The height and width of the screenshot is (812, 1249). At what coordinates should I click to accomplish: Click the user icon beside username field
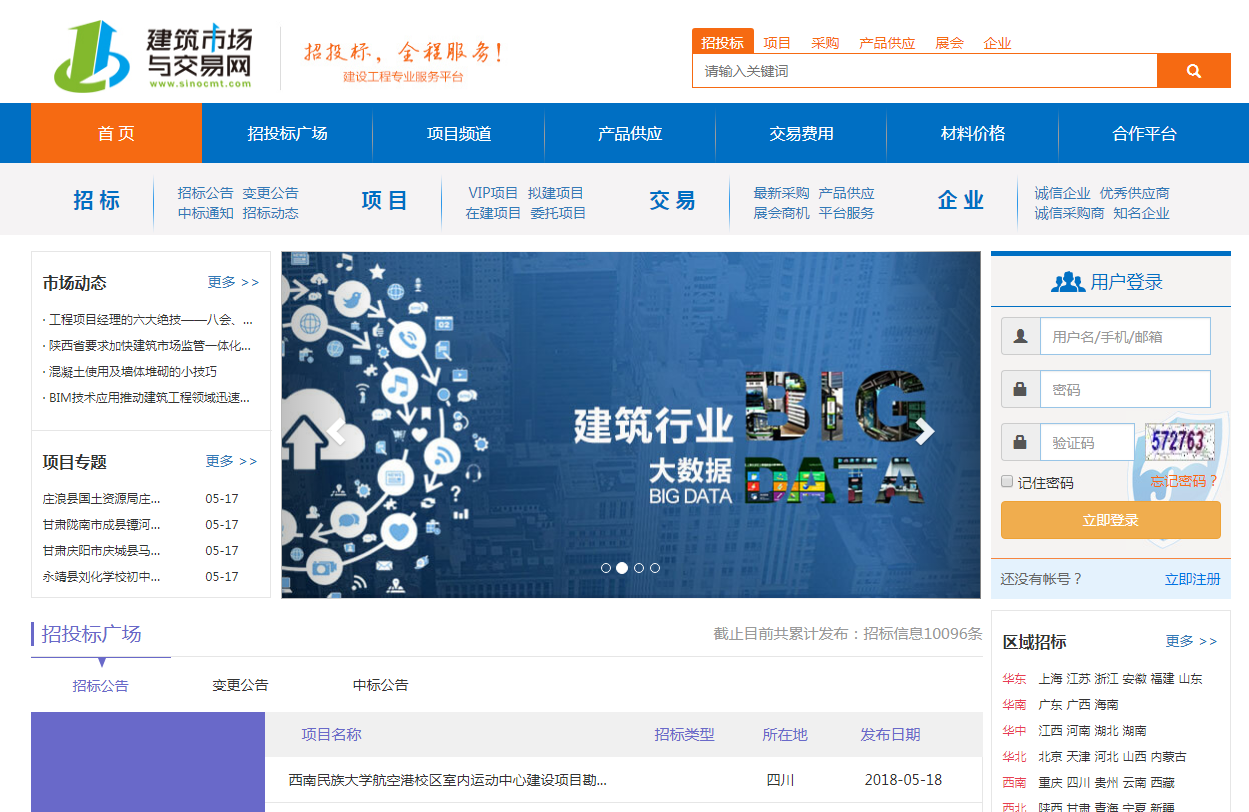click(x=1020, y=337)
